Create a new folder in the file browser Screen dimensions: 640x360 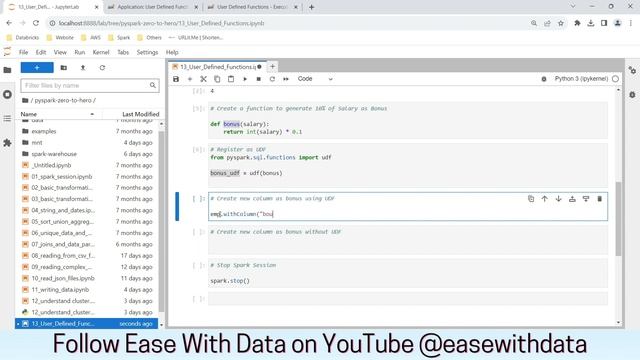click(x=64, y=68)
